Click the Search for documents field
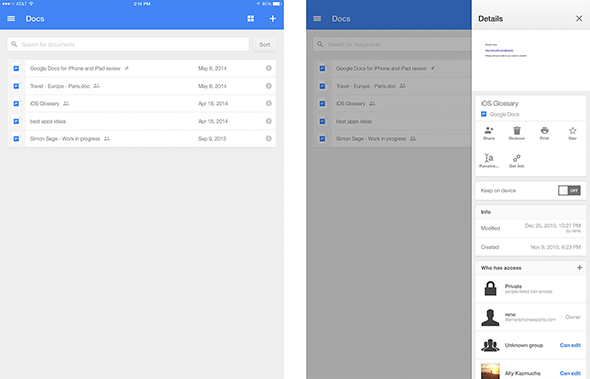This screenshot has height=379, width=590. (128, 44)
